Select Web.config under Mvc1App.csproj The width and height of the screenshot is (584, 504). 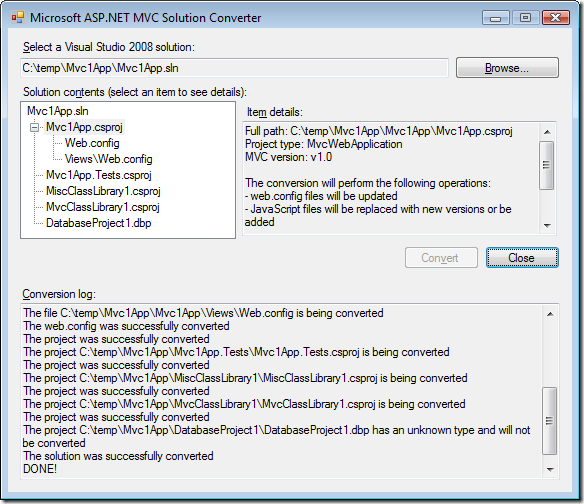pyautogui.click(x=92, y=143)
